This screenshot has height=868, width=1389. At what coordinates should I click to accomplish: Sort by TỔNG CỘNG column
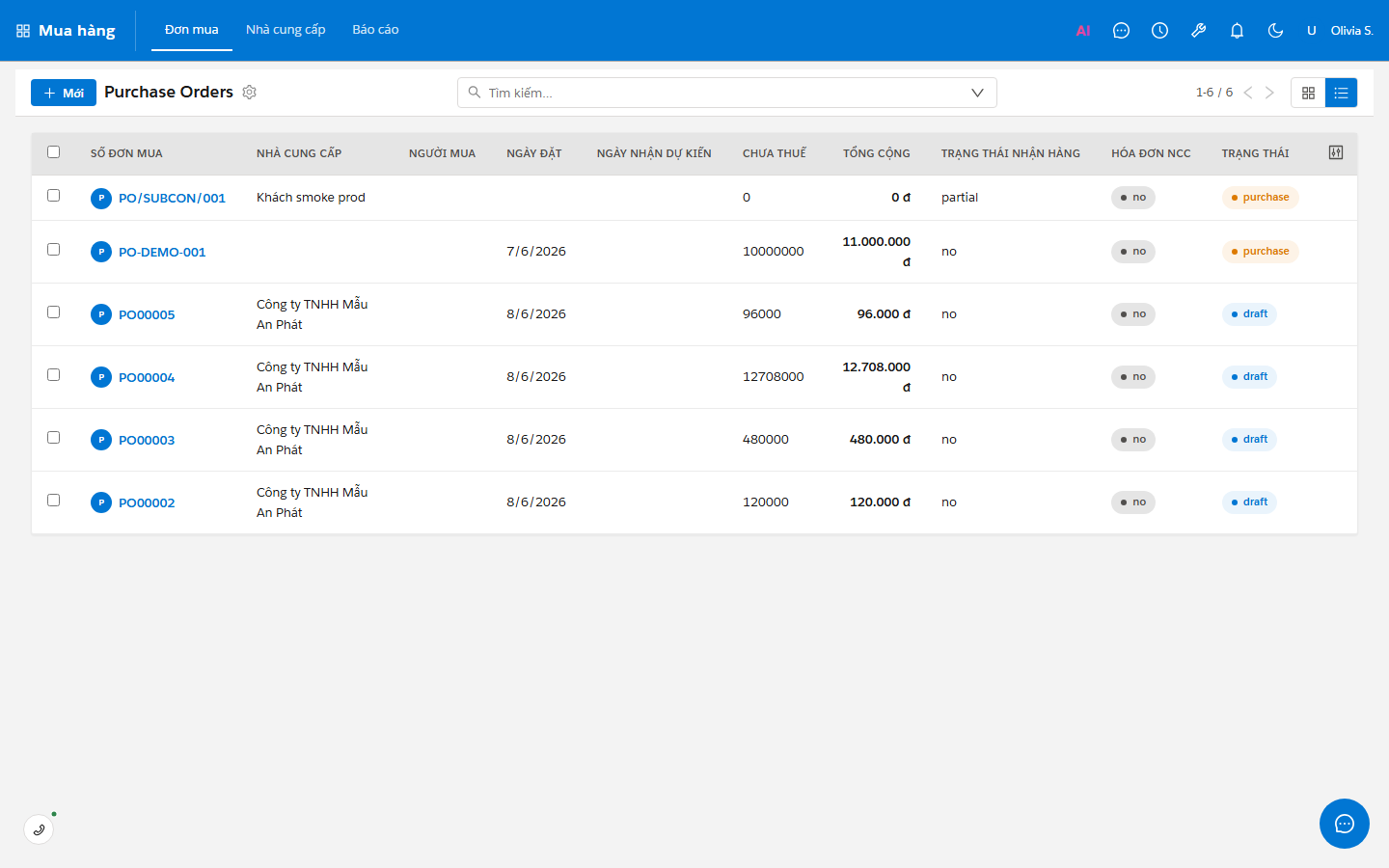click(x=877, y=153)
